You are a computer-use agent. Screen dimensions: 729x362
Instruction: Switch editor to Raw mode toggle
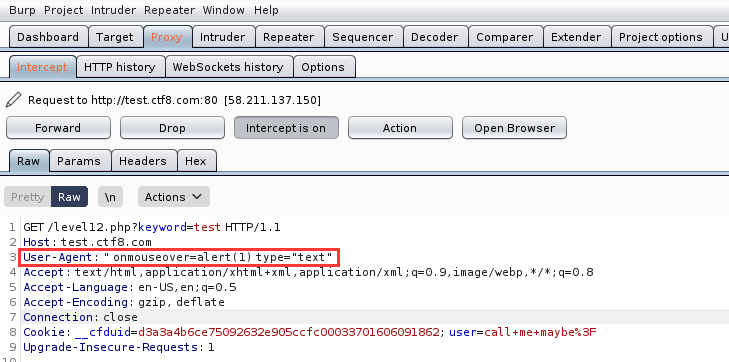pos(69,197)
